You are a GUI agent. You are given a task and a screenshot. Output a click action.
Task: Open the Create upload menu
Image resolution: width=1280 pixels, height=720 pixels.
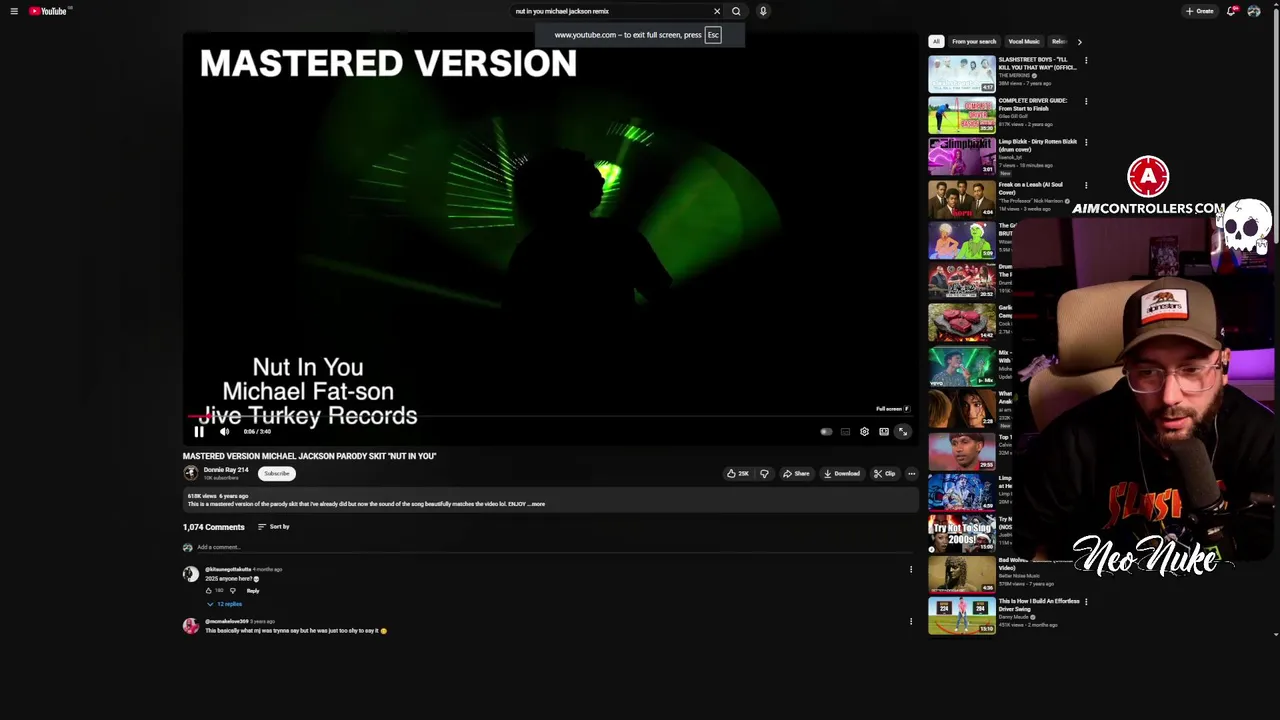click(1199, 11)
